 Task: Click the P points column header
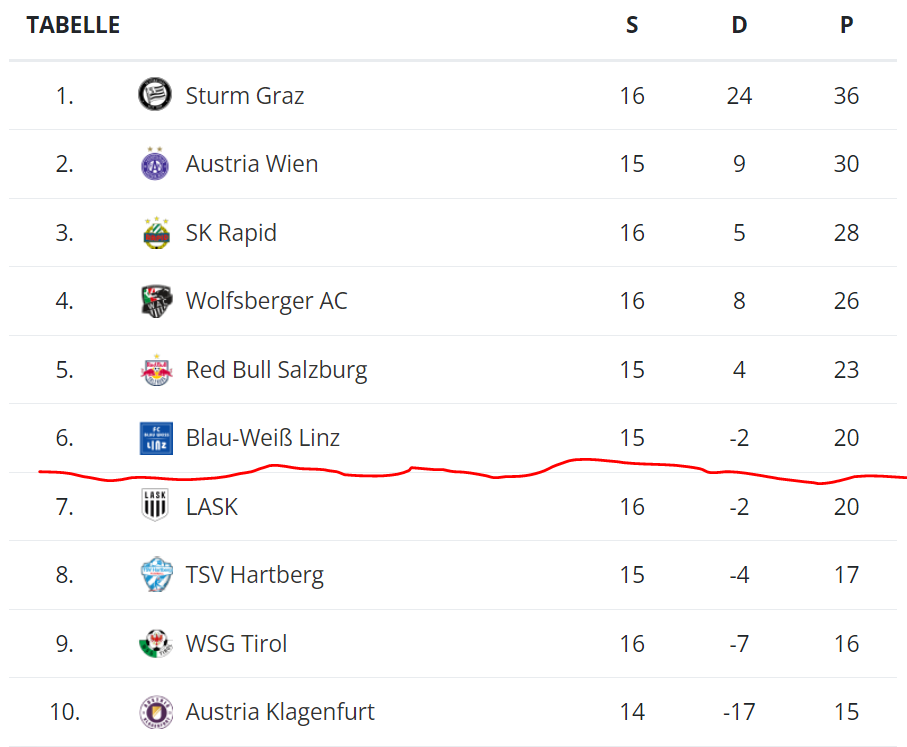846,25
